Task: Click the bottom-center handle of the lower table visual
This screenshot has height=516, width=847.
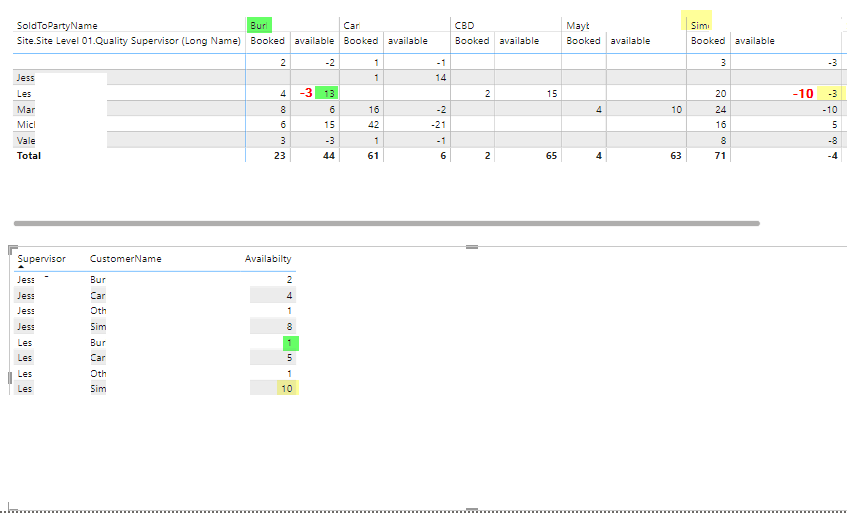Action: pos(472,509)
